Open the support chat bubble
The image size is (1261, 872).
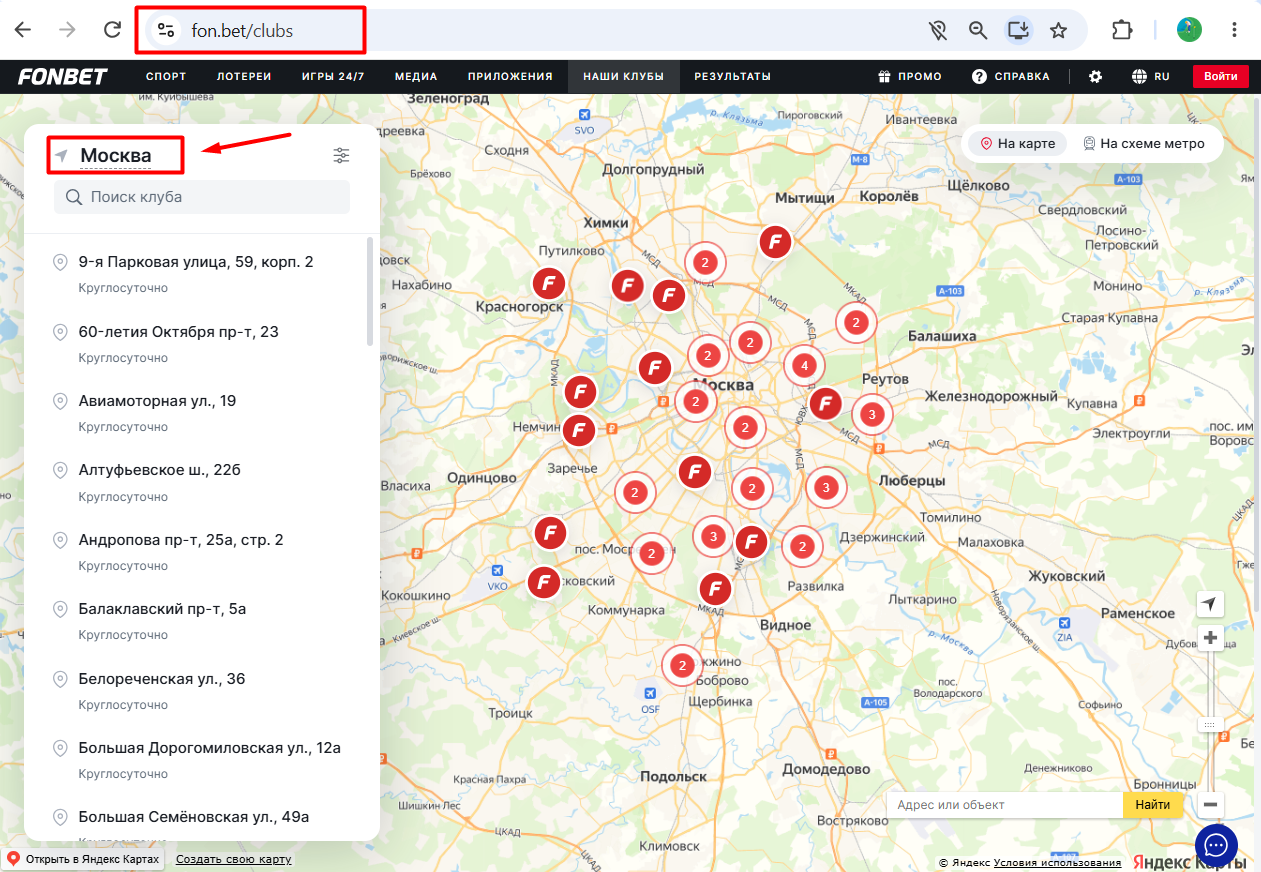pyautogui.click(x=1216, y=846)
